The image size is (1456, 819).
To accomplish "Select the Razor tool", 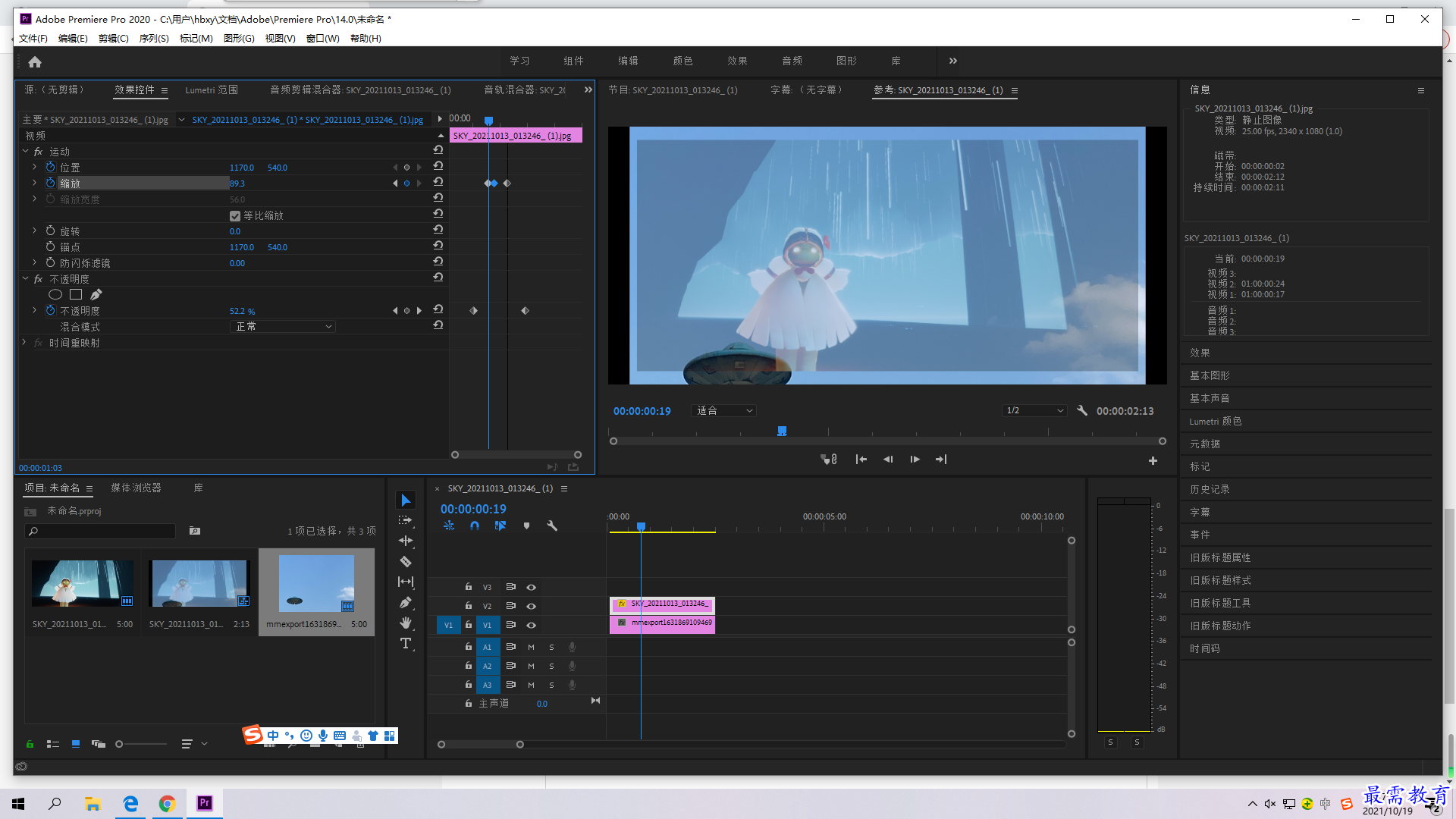I will (x=406, y=562).
